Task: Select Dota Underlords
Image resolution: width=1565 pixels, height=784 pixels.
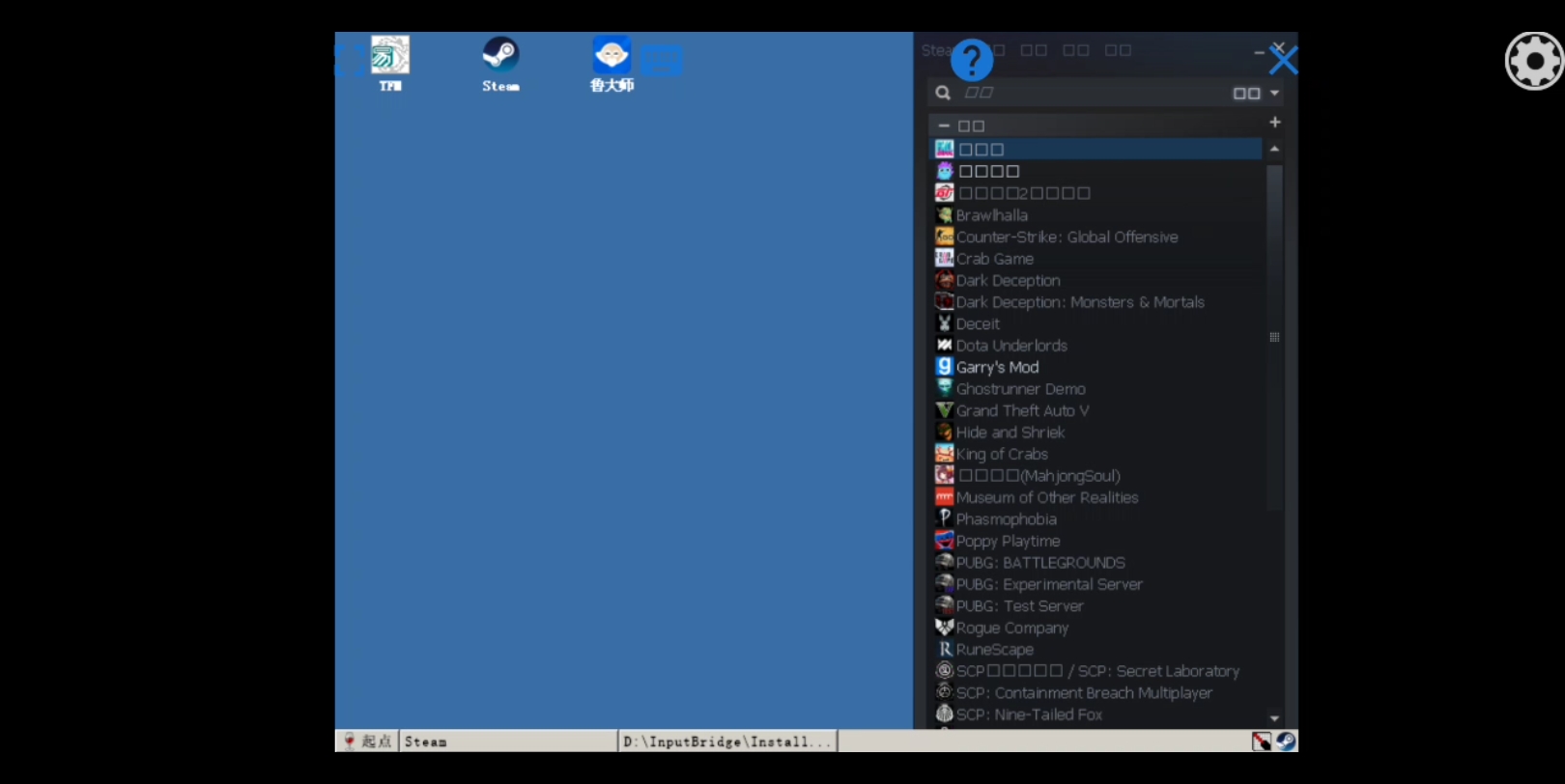Action: (1095, 346)
